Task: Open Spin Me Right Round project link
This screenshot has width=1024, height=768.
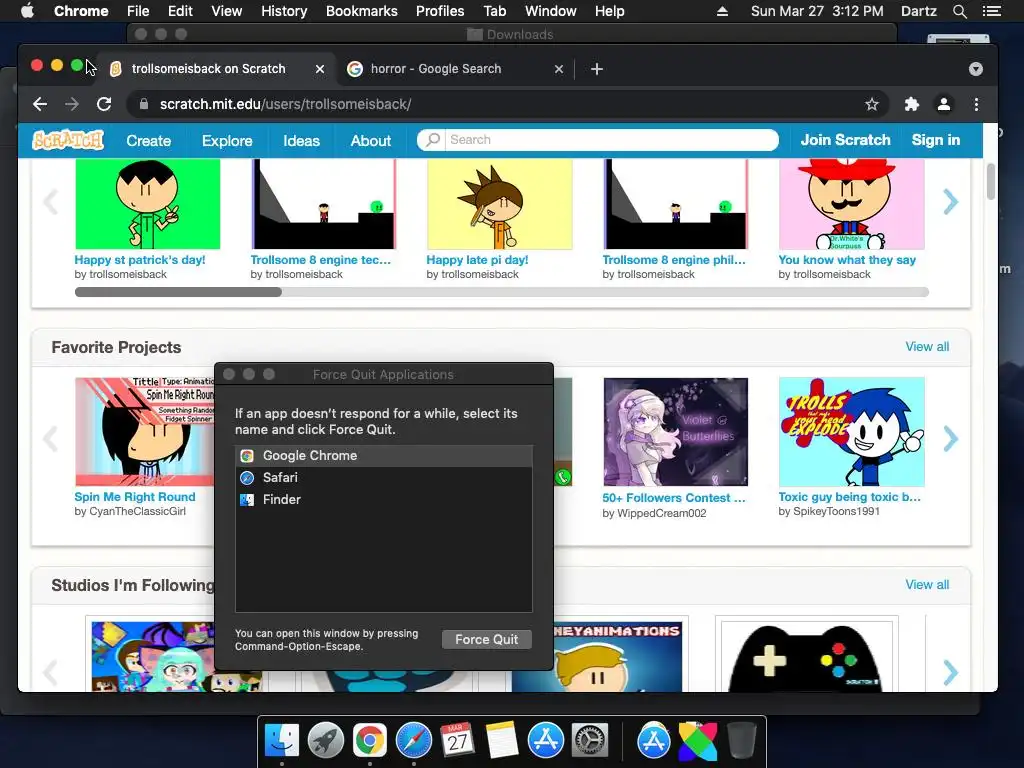Action: (135, 497)
